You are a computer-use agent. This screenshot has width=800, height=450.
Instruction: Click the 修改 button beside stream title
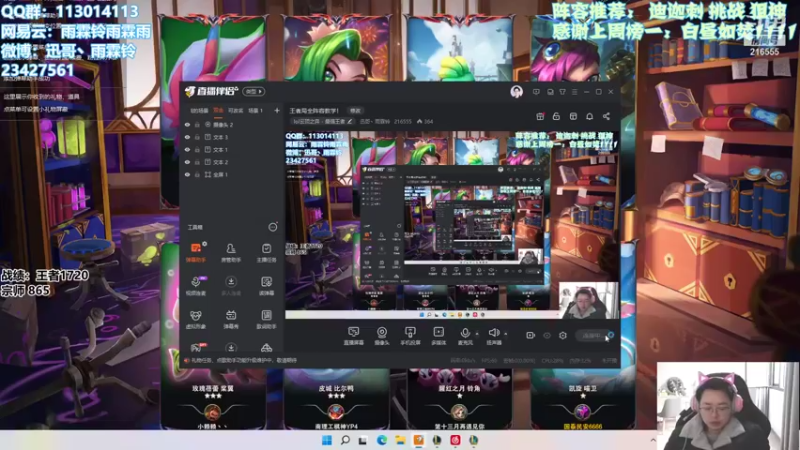(355, 111)
